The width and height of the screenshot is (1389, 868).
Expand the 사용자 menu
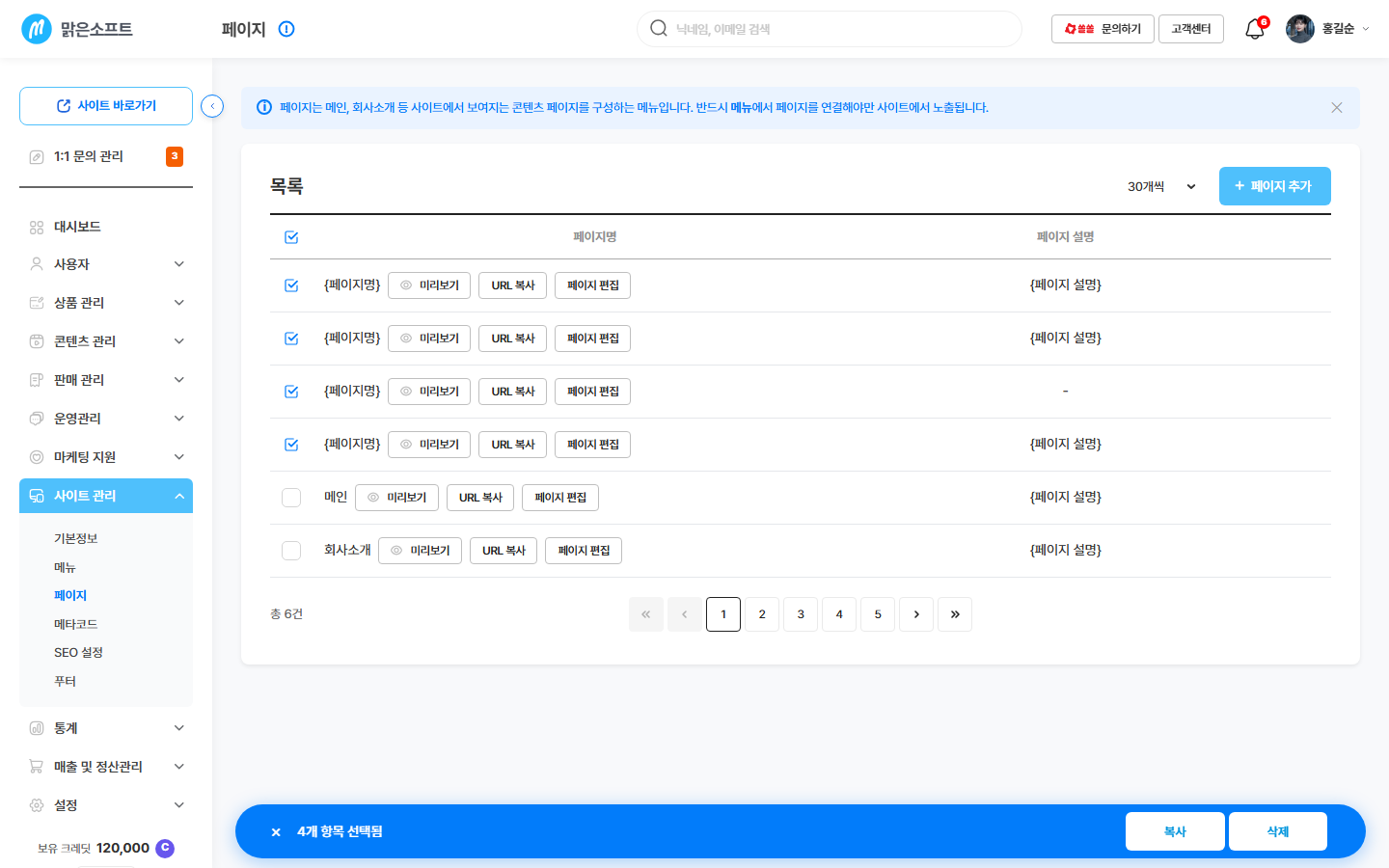[x=179, y=263]
